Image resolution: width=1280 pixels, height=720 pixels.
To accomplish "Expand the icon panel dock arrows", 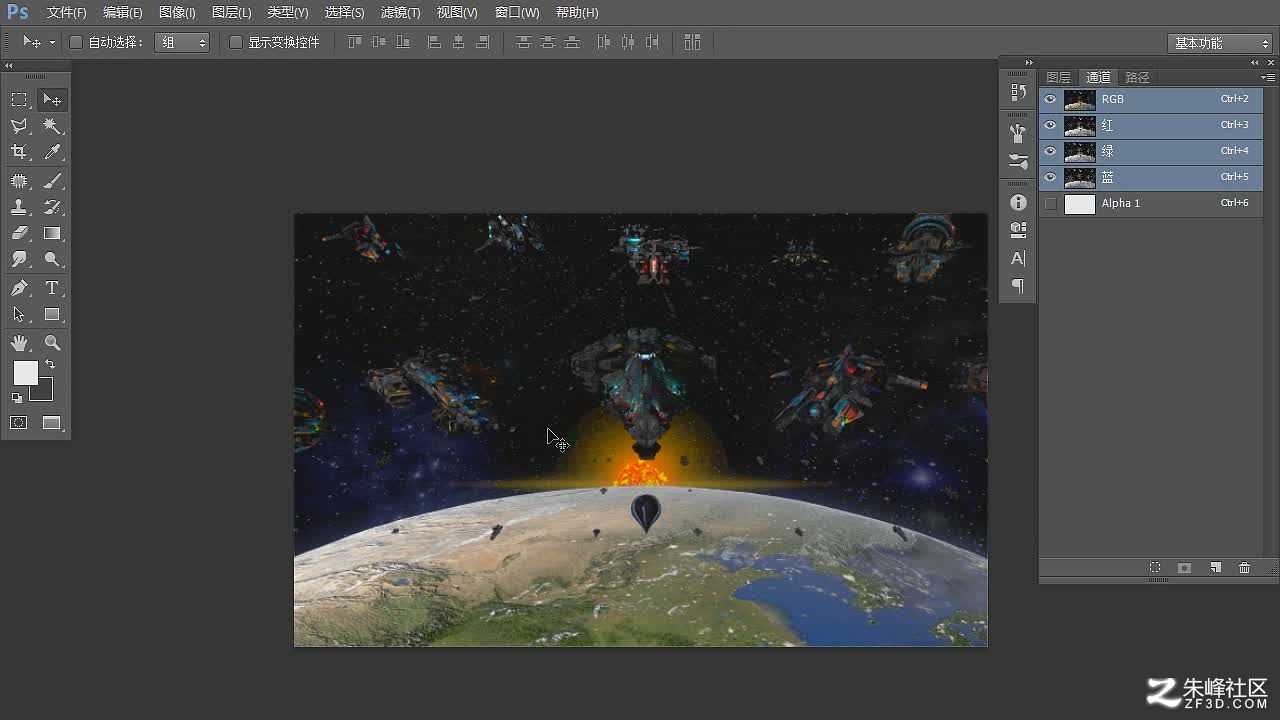I will point(1029,62).
